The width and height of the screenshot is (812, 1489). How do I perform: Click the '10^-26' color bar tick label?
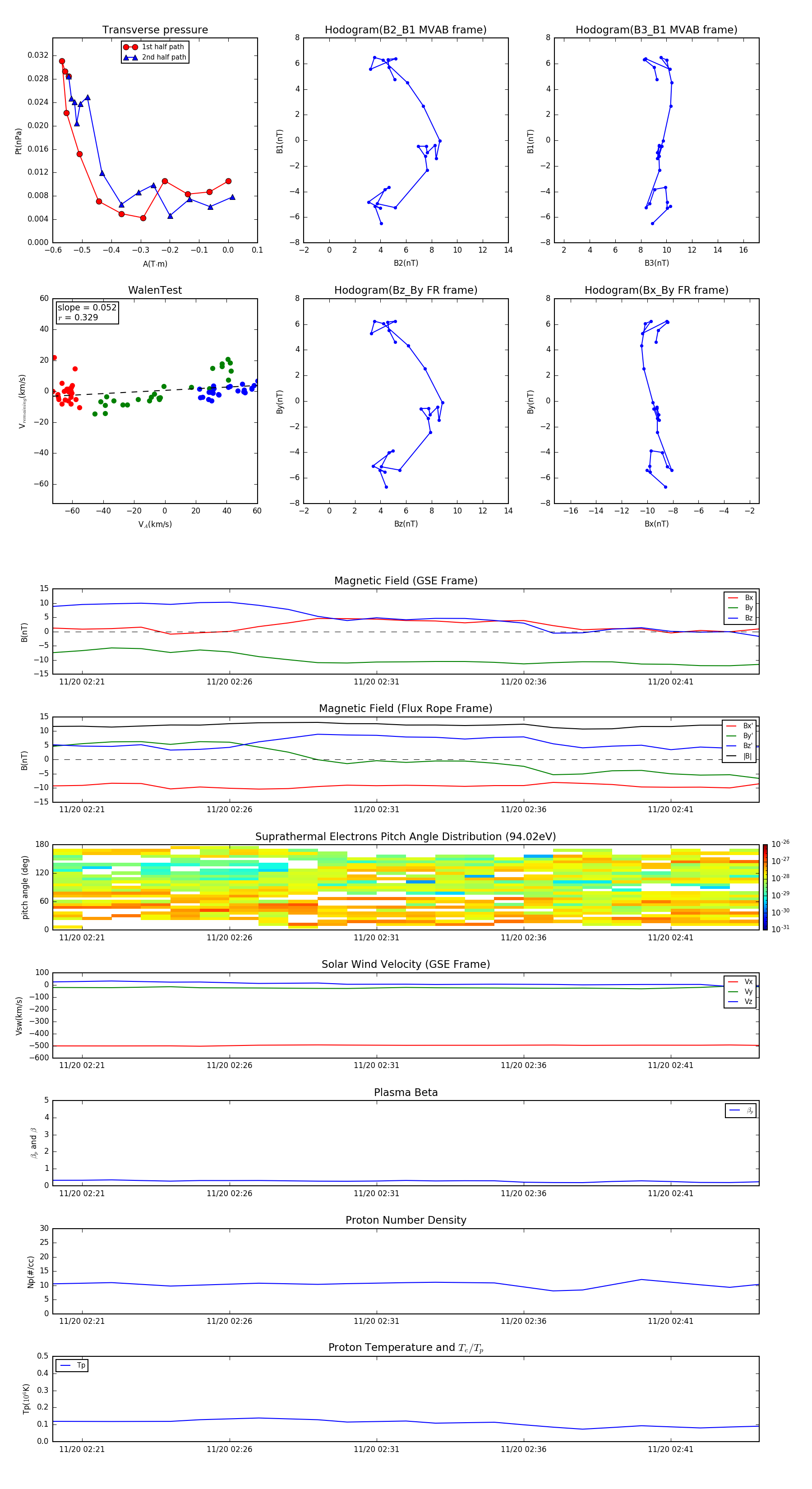780,844
